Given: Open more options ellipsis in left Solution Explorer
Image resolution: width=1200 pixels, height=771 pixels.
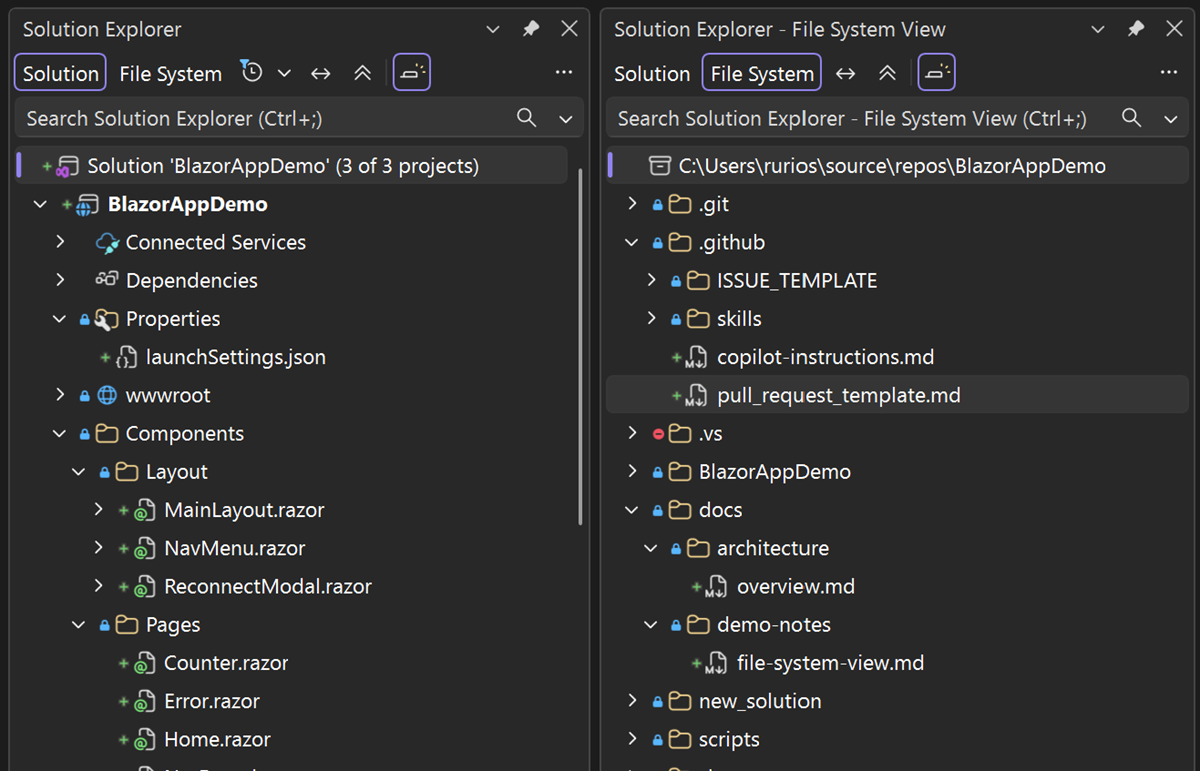Looking at the screenshot, I should pos(564,72).
